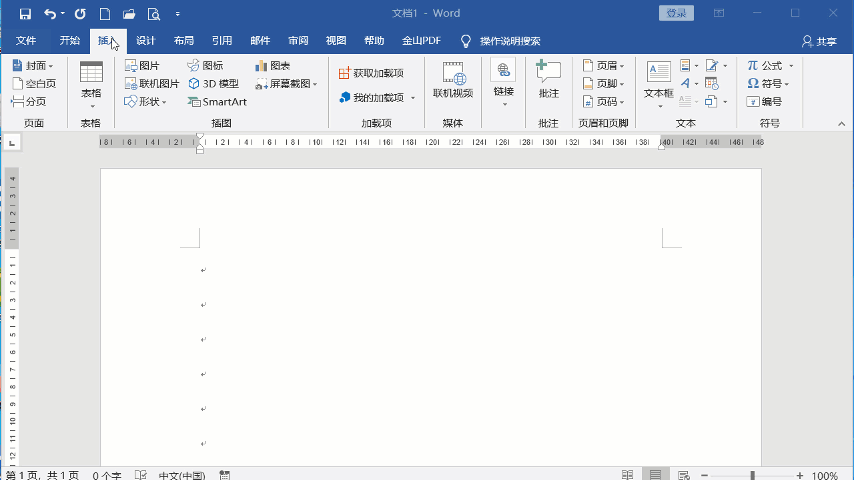Screen dimensions: 854x480
Task: Open the Text Box (文本框) gallery
Action: 658,84
